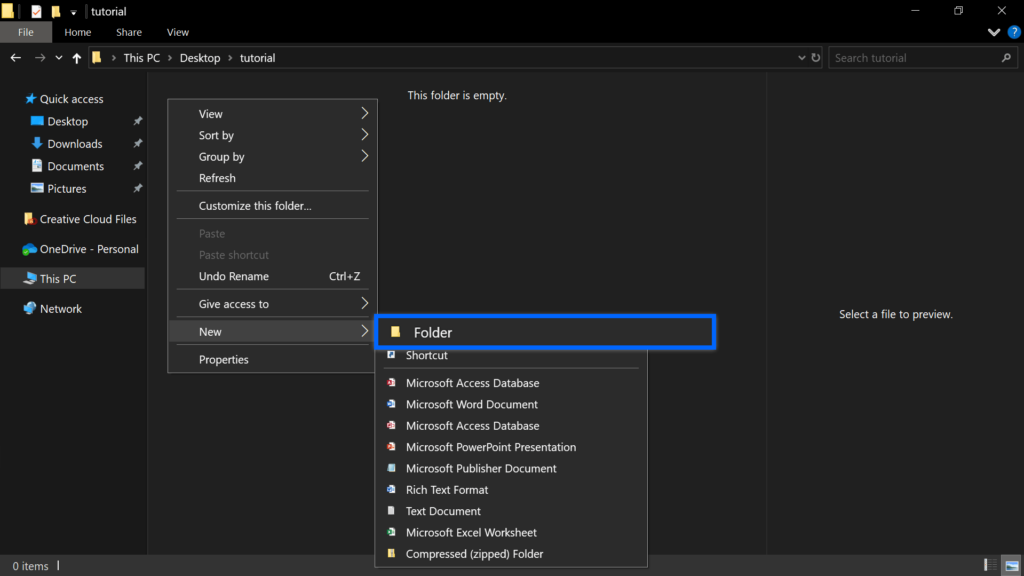This screenshot has width=1024, height=576.
Task: Click the pin icon beside Documents
Action: (x=137, y=166)
